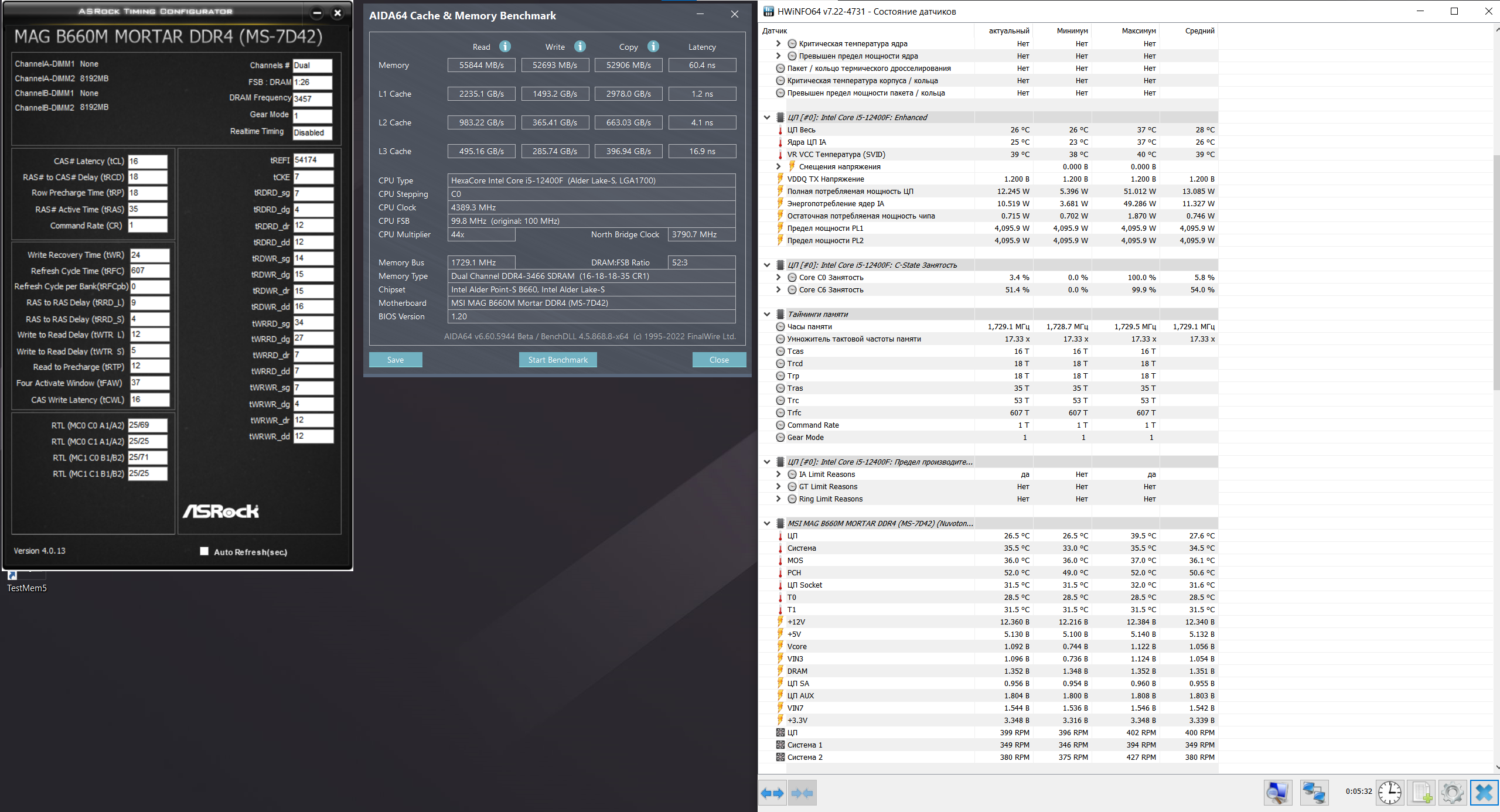Click the info icon next to Copy
Screen dimensions: 1500x812
(x=653, y=47)
